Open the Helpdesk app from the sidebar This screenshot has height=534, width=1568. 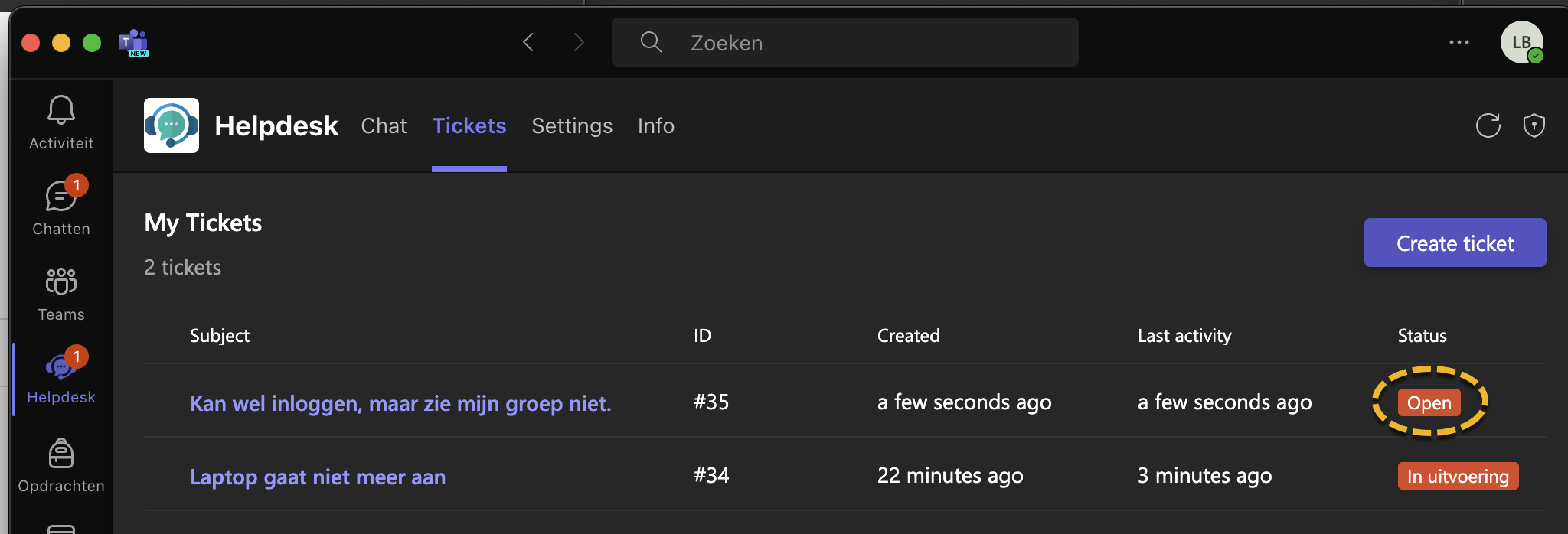point(61,376)
